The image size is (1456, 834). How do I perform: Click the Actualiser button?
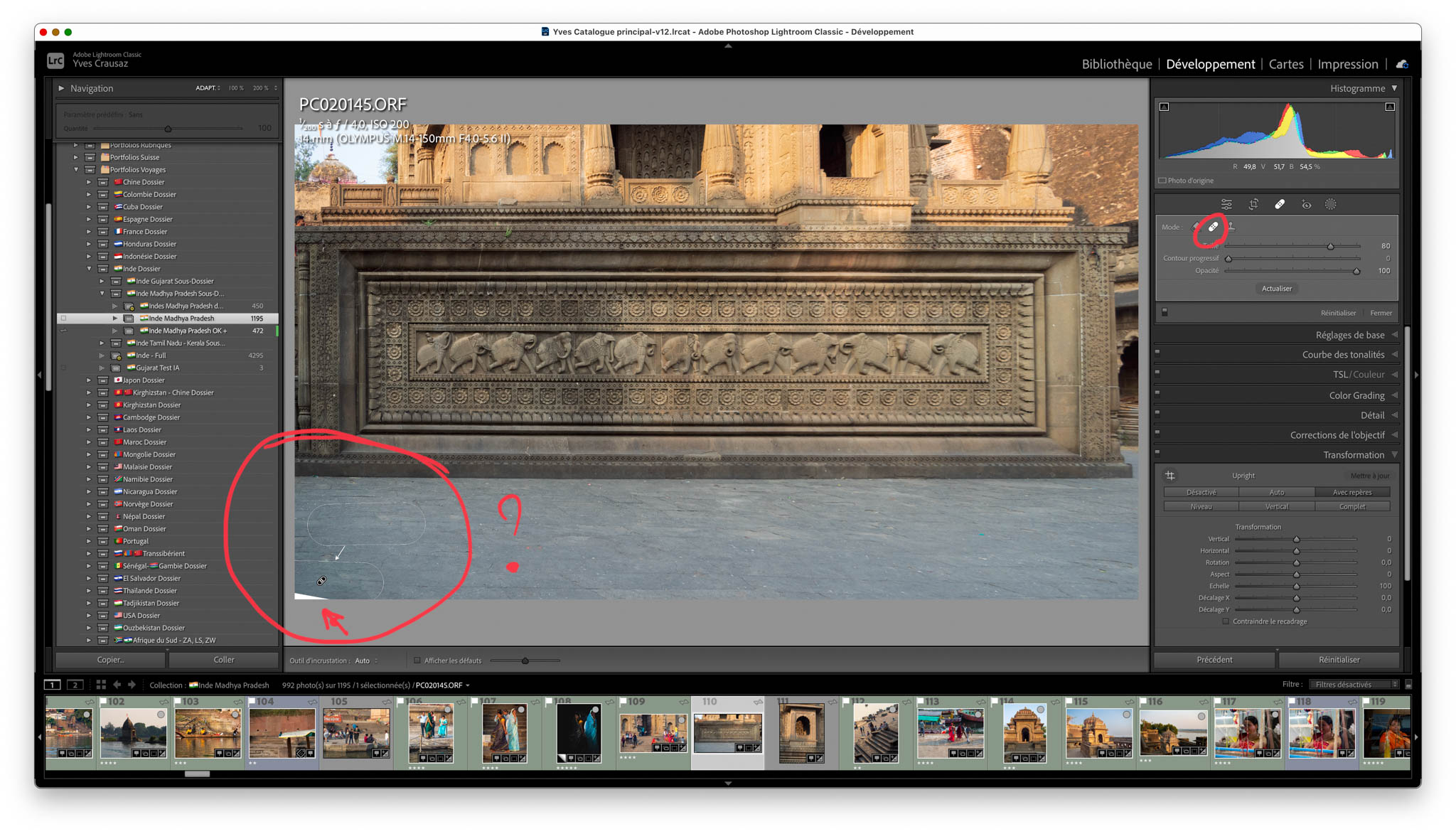tap(1276, 289)
